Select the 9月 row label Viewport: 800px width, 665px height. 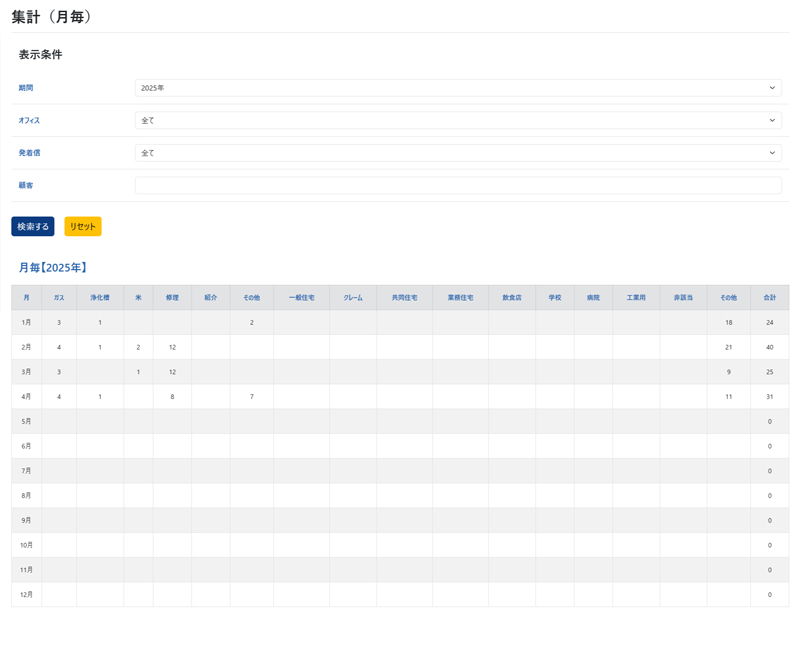[x=27, y=521]
